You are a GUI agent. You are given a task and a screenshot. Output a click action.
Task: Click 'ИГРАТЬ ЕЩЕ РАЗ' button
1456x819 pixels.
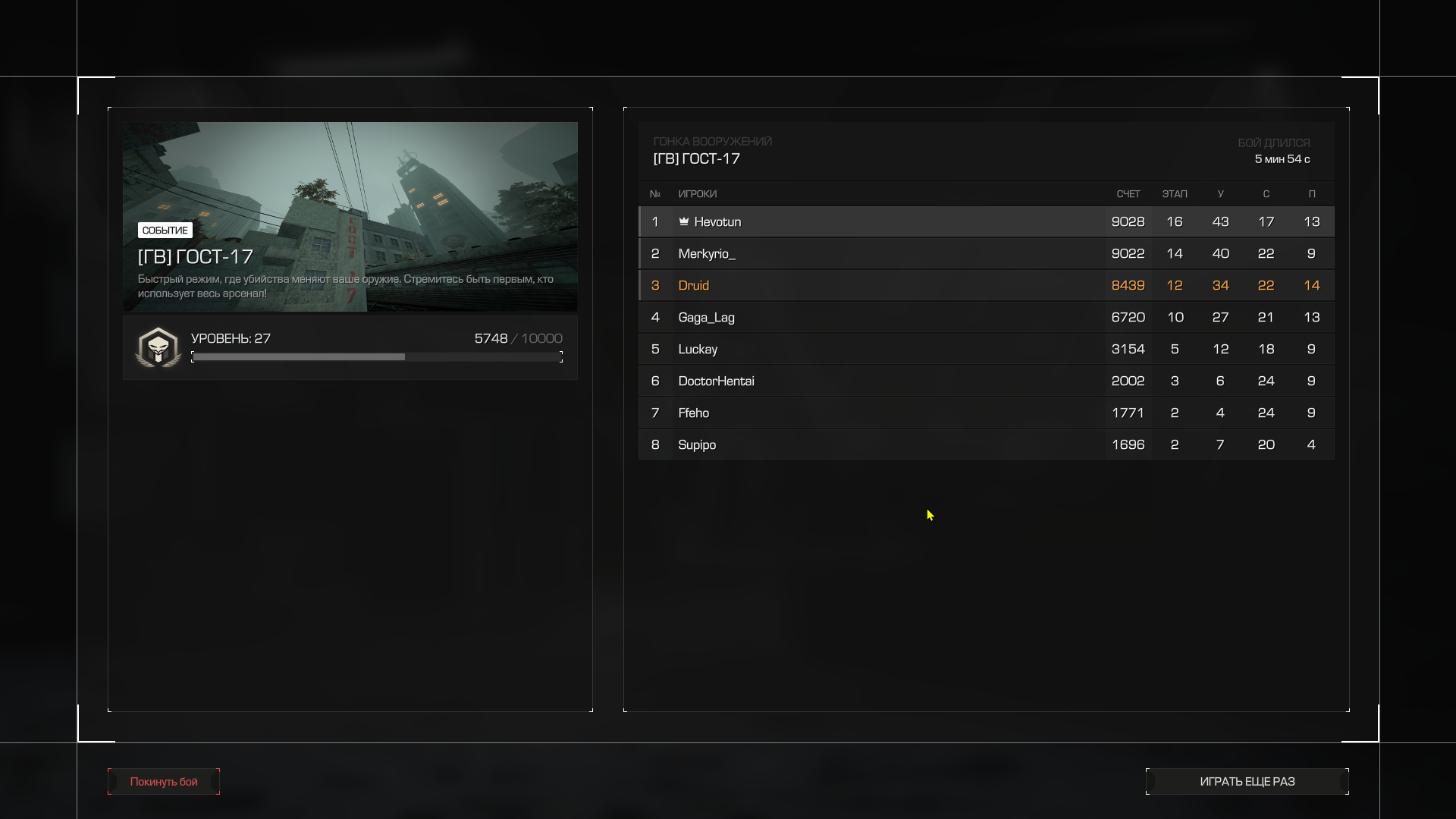tap(1247, 781)
